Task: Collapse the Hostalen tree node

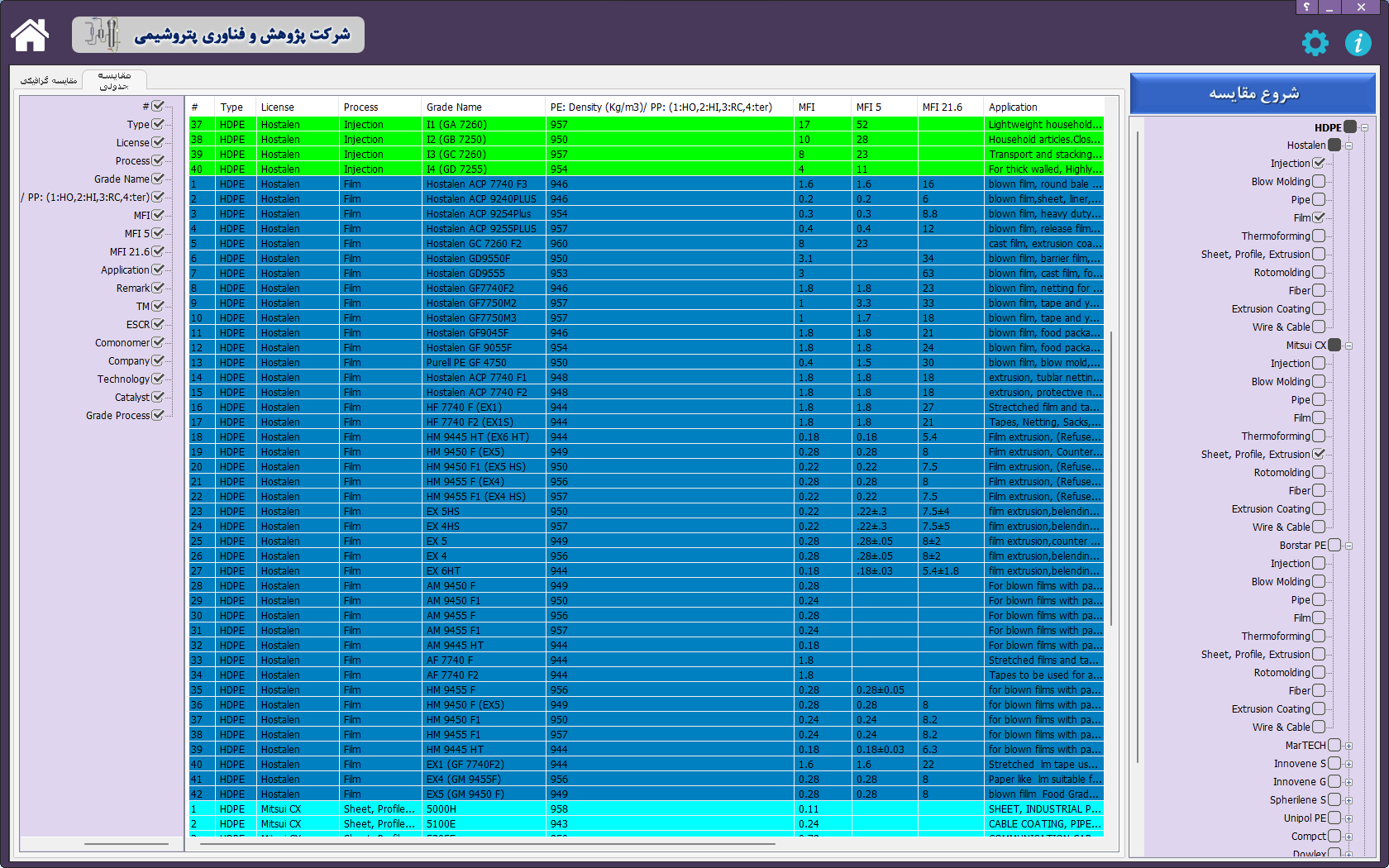Action: coord(1348,145)
